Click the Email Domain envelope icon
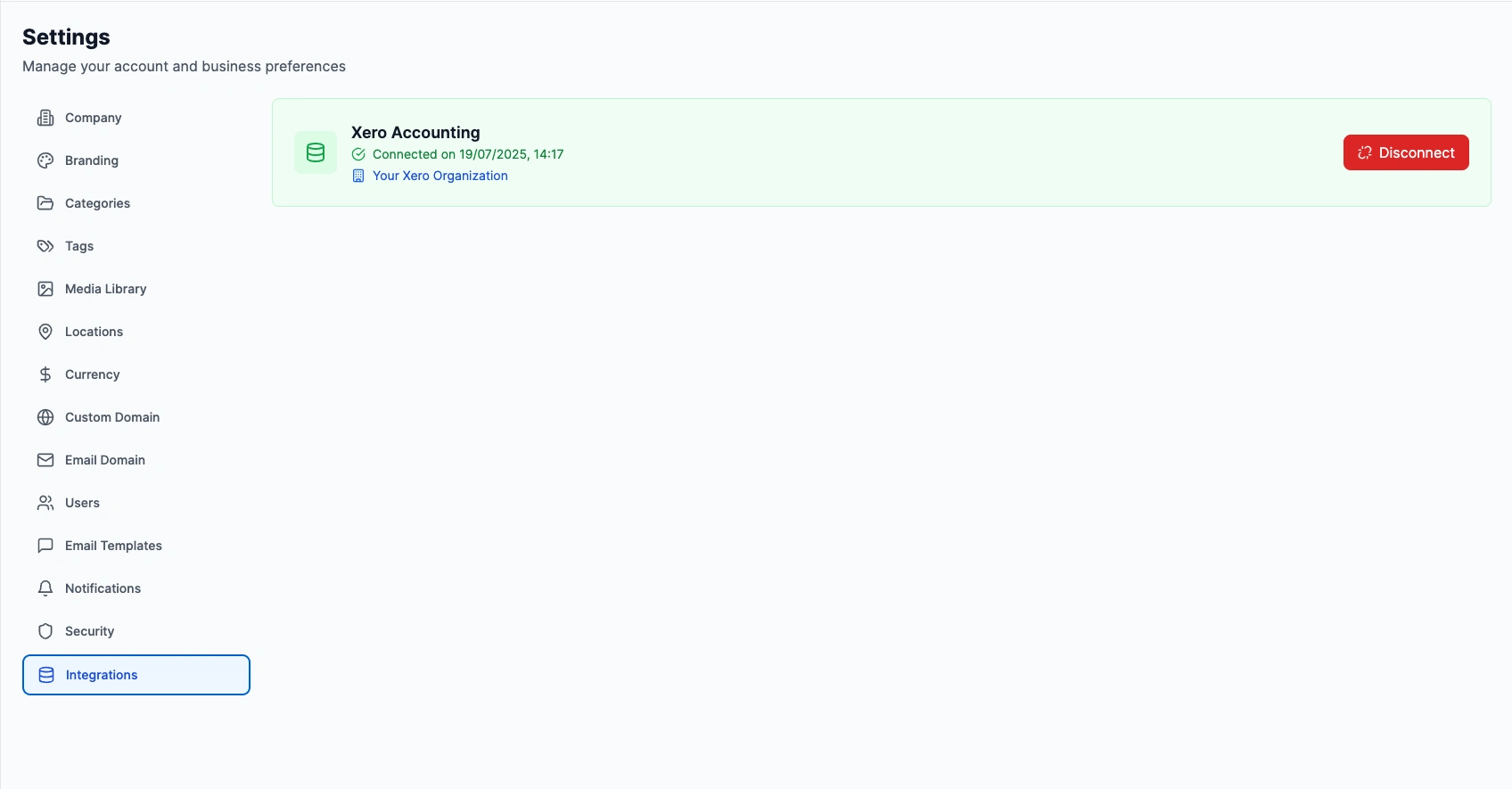The width and height of the screenshot is (1512, 789). coord(45,460)
